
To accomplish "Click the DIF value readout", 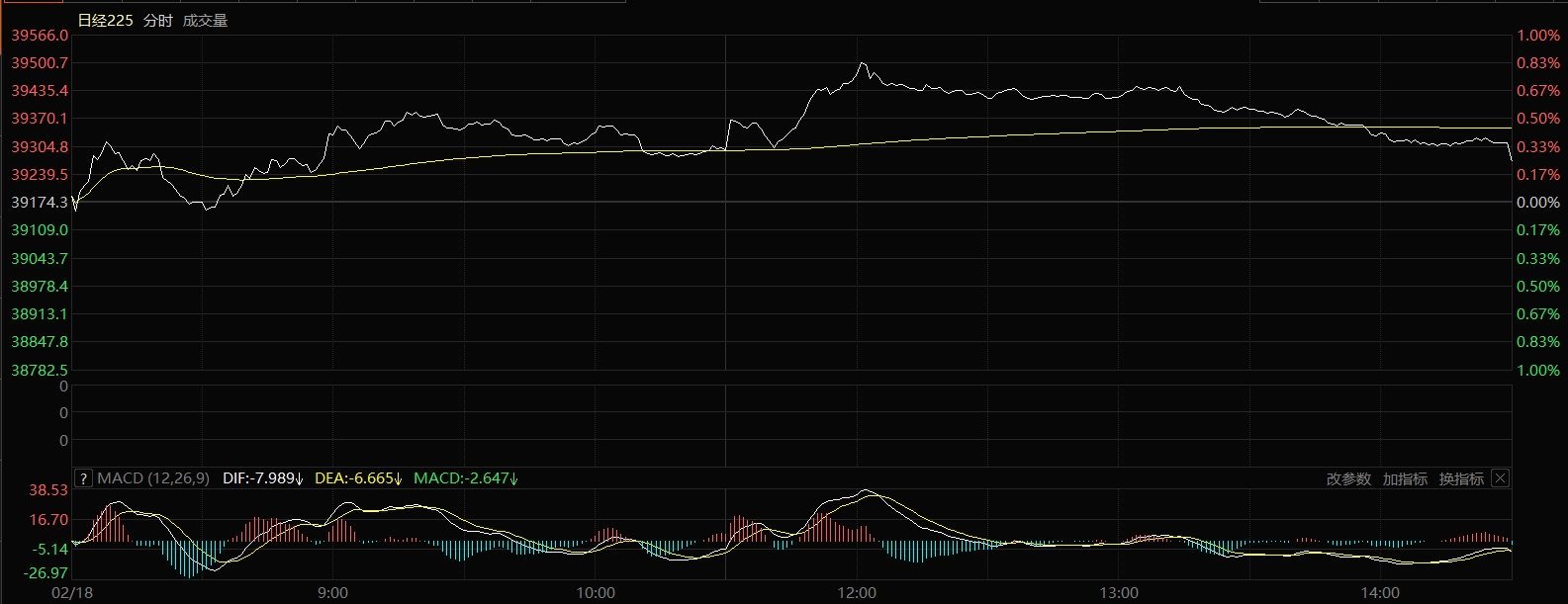I will pyautogui.click(x=262, y=478).
